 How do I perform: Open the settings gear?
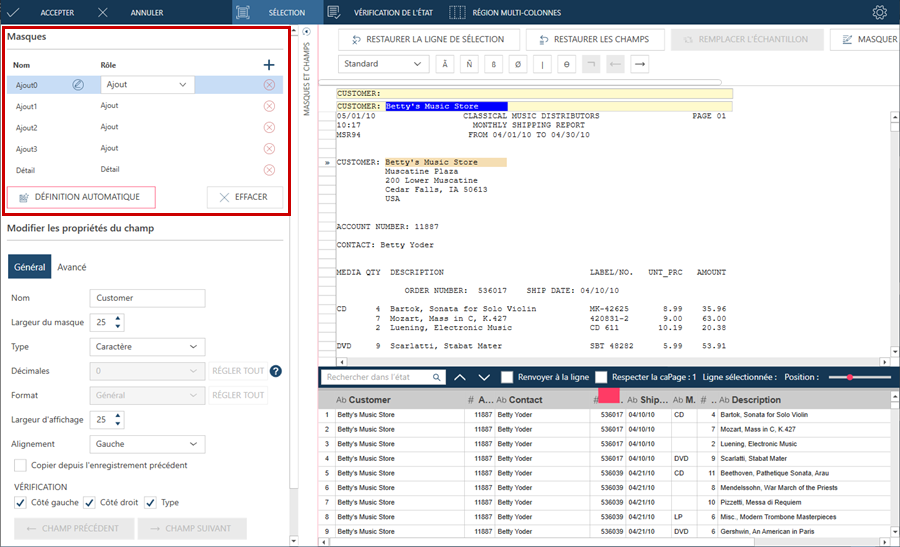(x=879, y=13)
